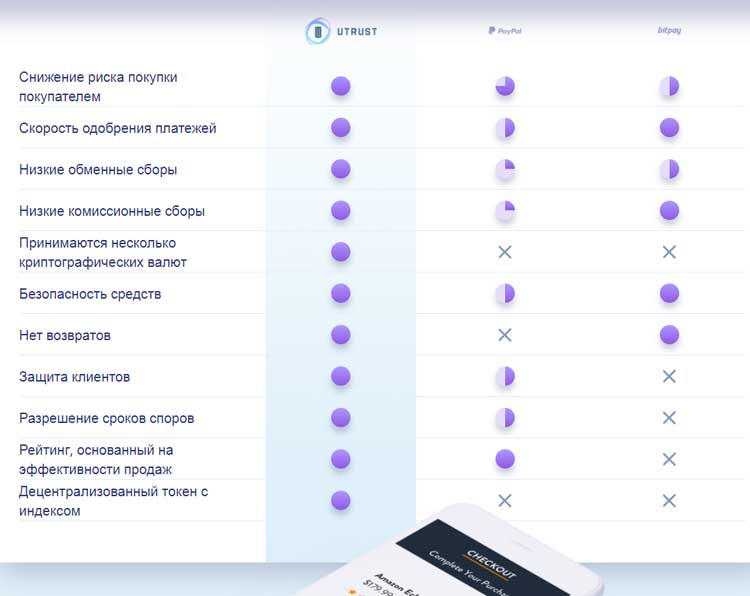The image size is (750, 596).
Task: Click UTRUST circle for Низкие обменные сборы
Action: (341, 169)
